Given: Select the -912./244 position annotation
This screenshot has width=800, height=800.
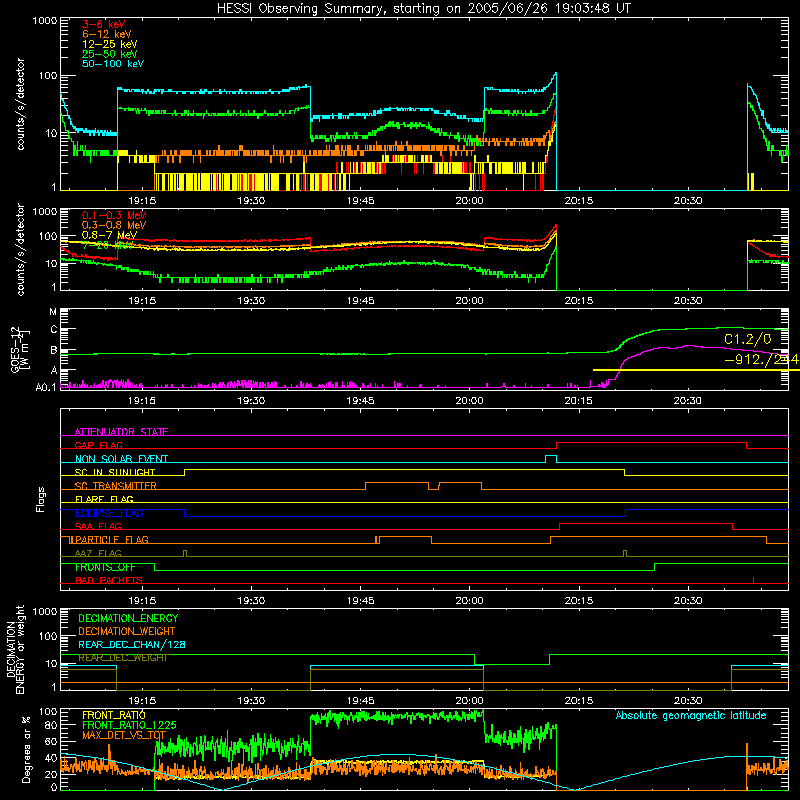Looking at the screenshot, I should coord(762,360).
